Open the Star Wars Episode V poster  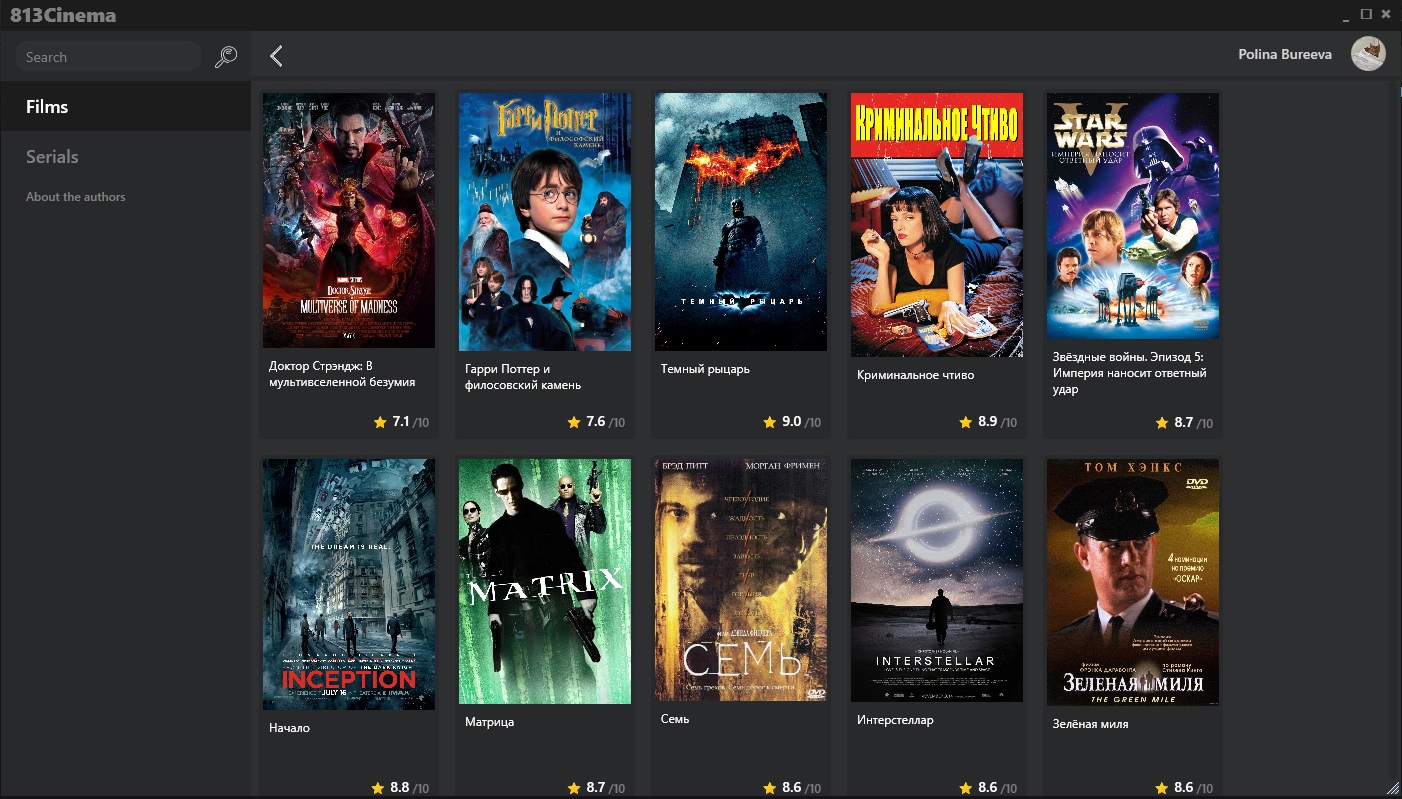click(1133, 216)
